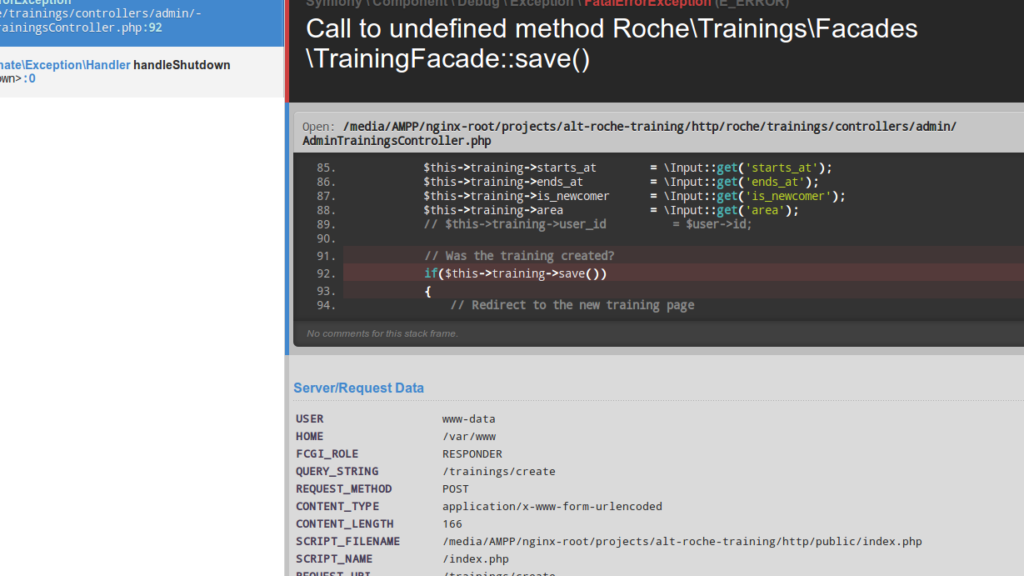Click the CONTENT_LENGTH value 166
Image resolution: width=1024 pixels, height=576 pixels.
click(452, 524)
